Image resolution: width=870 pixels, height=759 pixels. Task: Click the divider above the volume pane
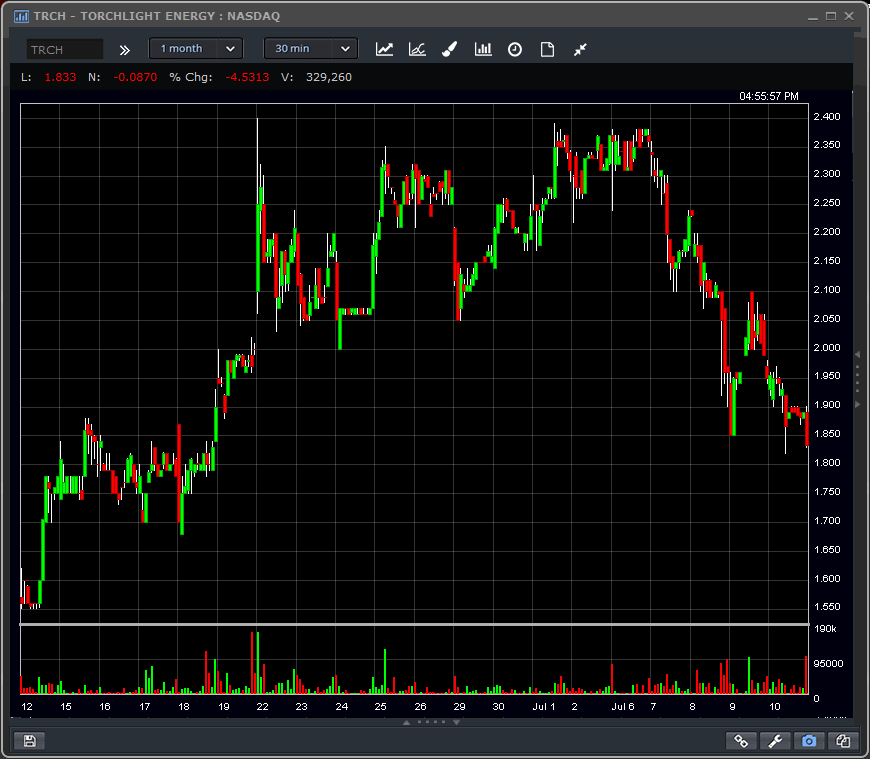point(414,625)
